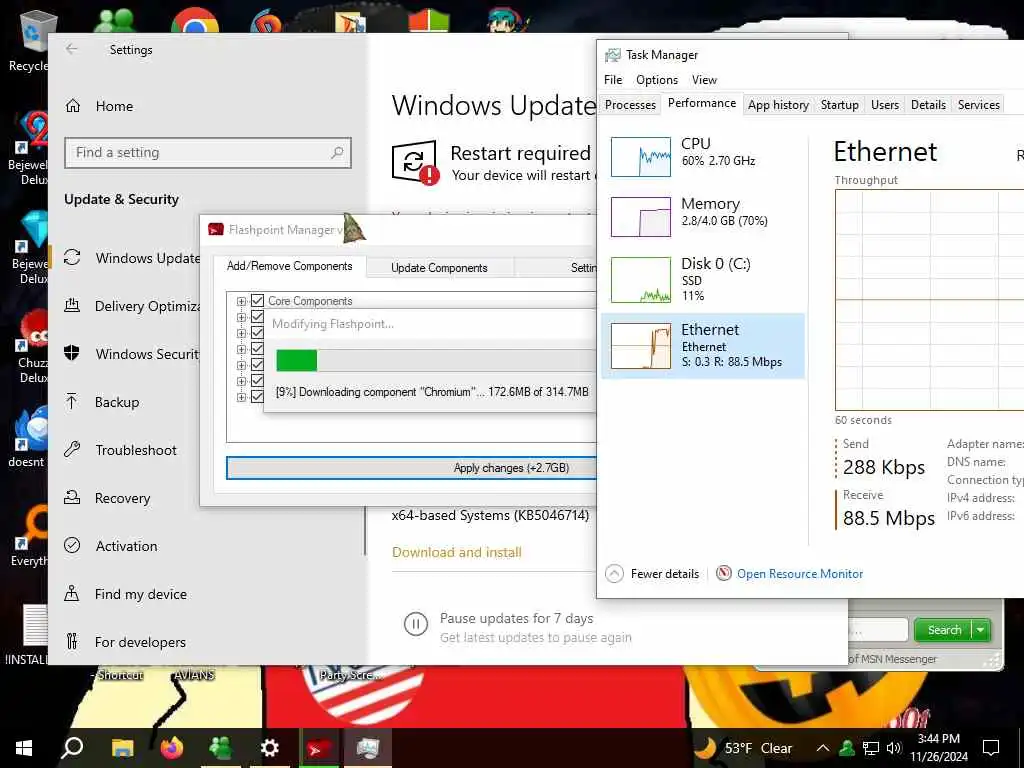Click Download and install link
1024x768 pixels.
pyautogui.click(x=456, y=552)
